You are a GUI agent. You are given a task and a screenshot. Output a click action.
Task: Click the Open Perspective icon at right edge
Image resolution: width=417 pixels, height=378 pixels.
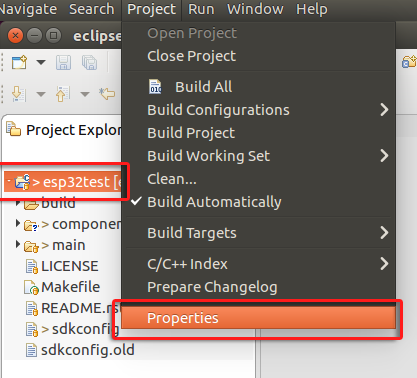pyautogui.click(x=409, y=62)
